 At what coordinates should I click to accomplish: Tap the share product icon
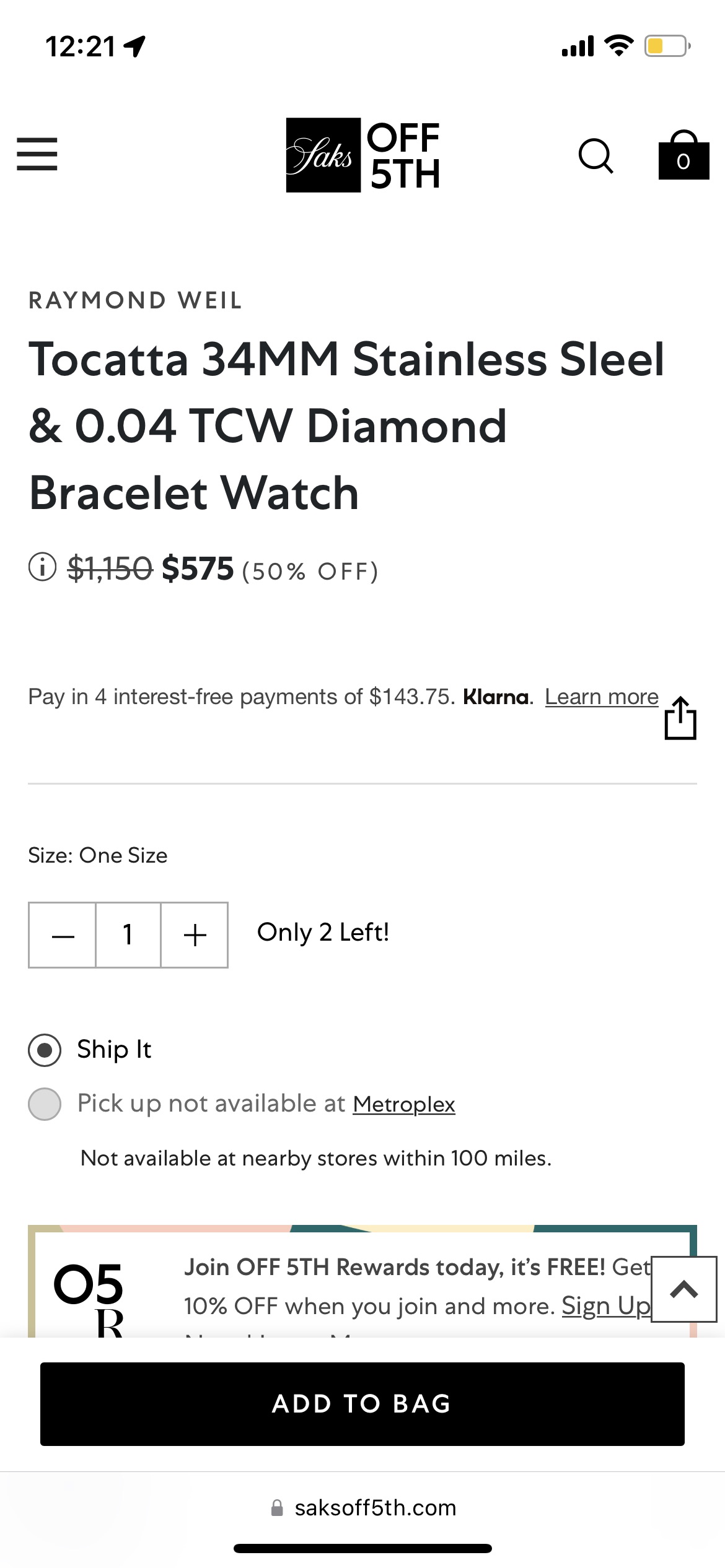[680, 718]
